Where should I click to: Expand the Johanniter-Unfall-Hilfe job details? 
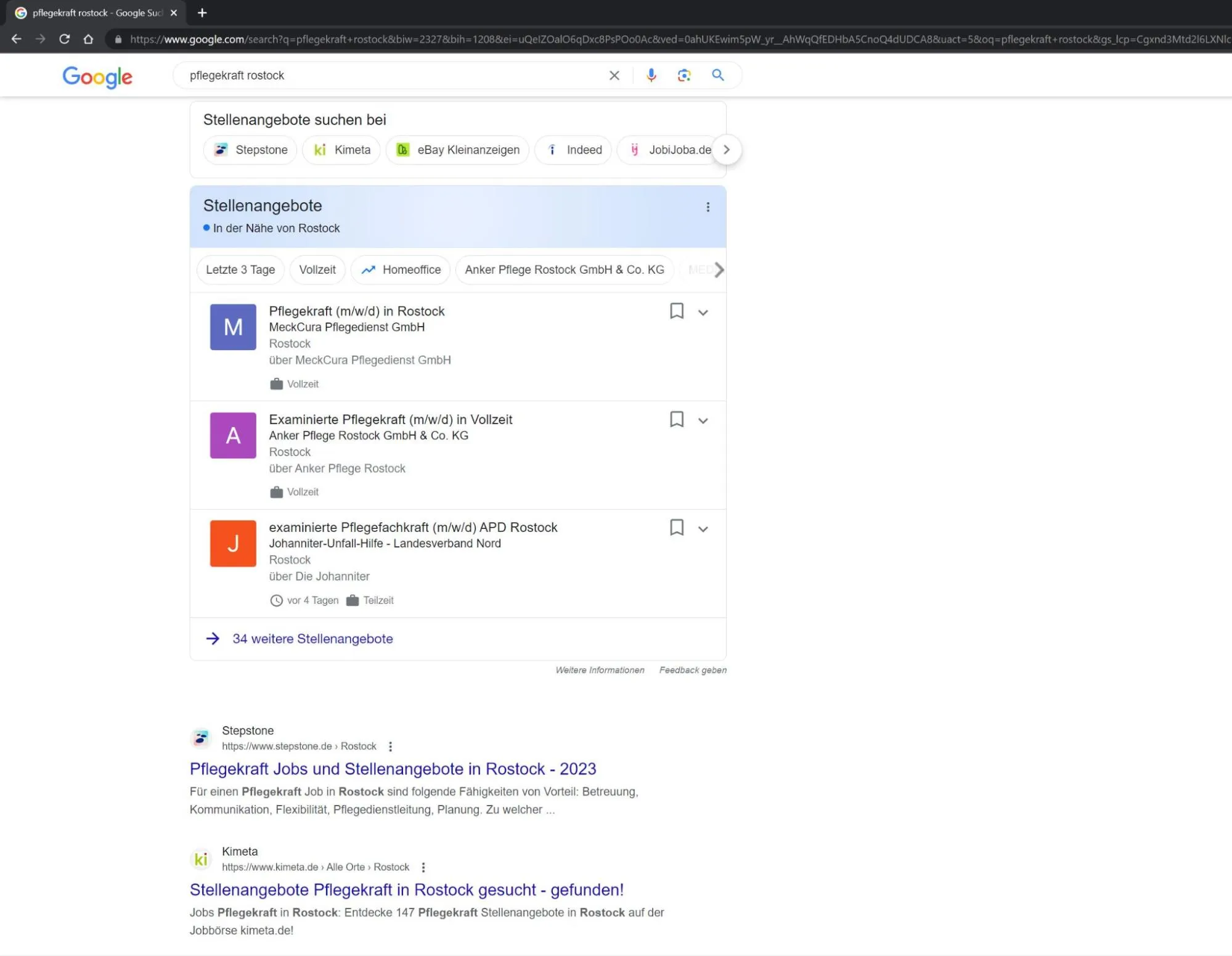(703, 529)
